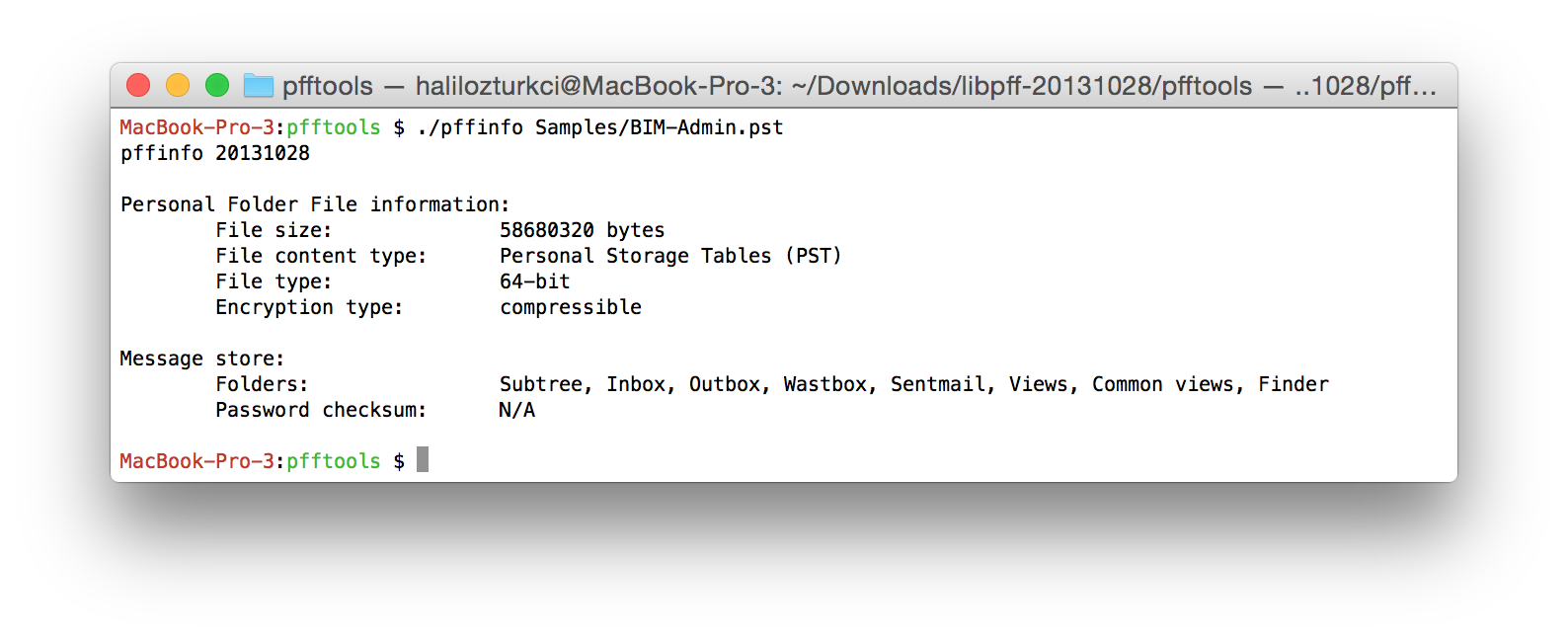Screen dimensions: 1568x640
Task: Click the N/A password checksum value
Action: tap(516, 410)
